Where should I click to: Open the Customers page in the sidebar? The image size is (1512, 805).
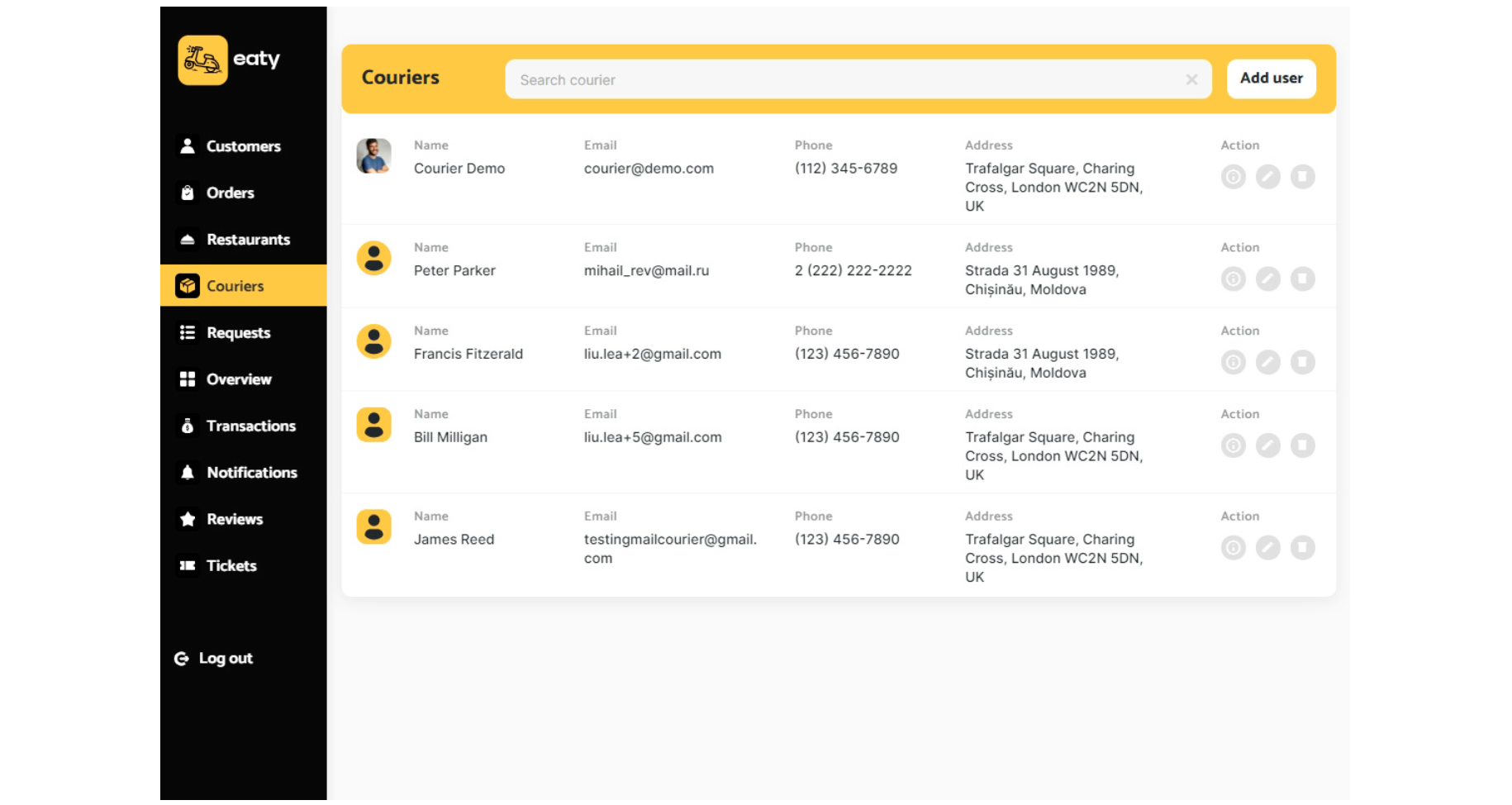pyautogui.click(x=243, y=146)
